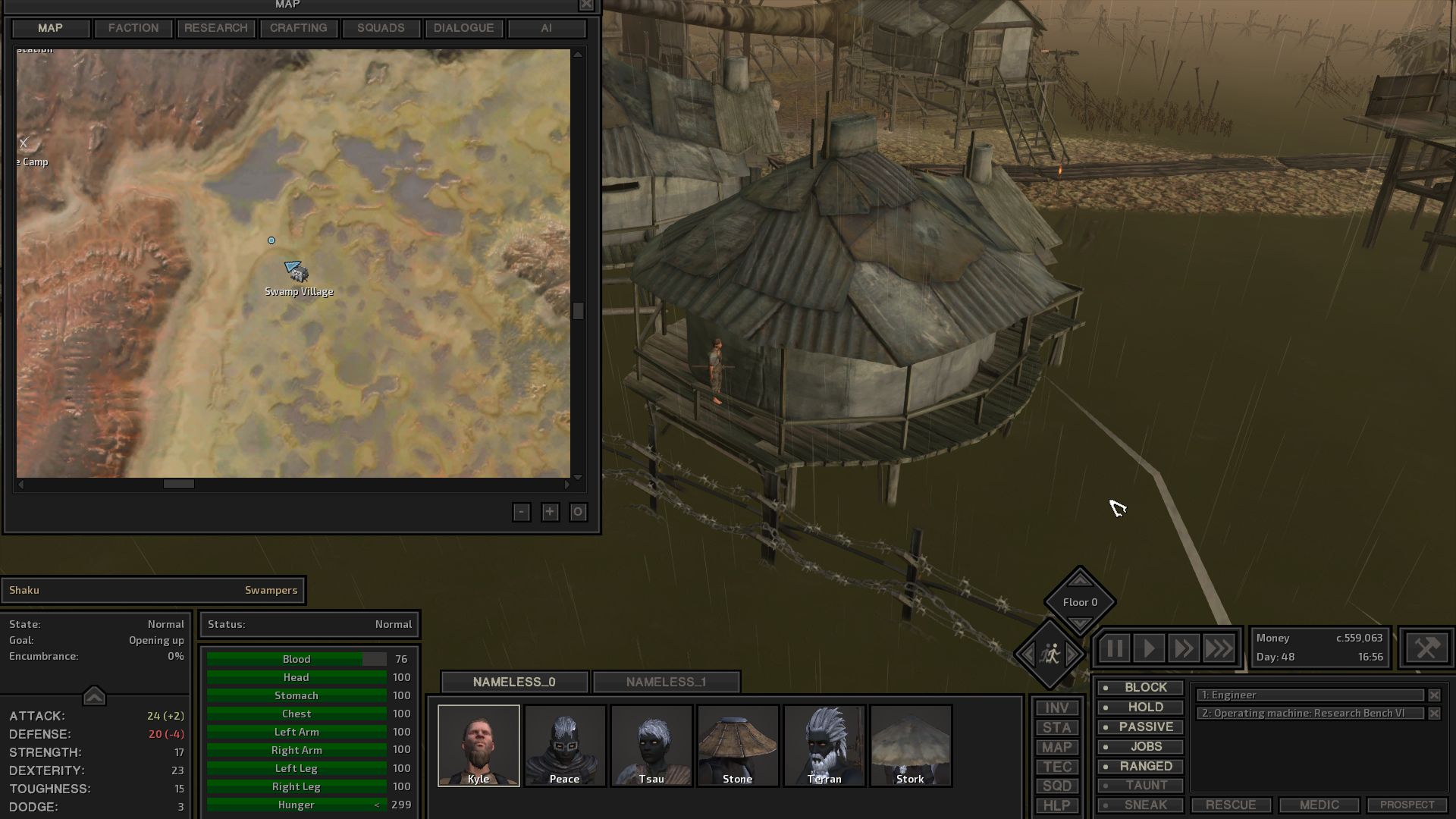Image resolution: width=1456 pixels, height=819 pixels.
Task: Click the X marker near Camp on map
Action: (24, 143)
